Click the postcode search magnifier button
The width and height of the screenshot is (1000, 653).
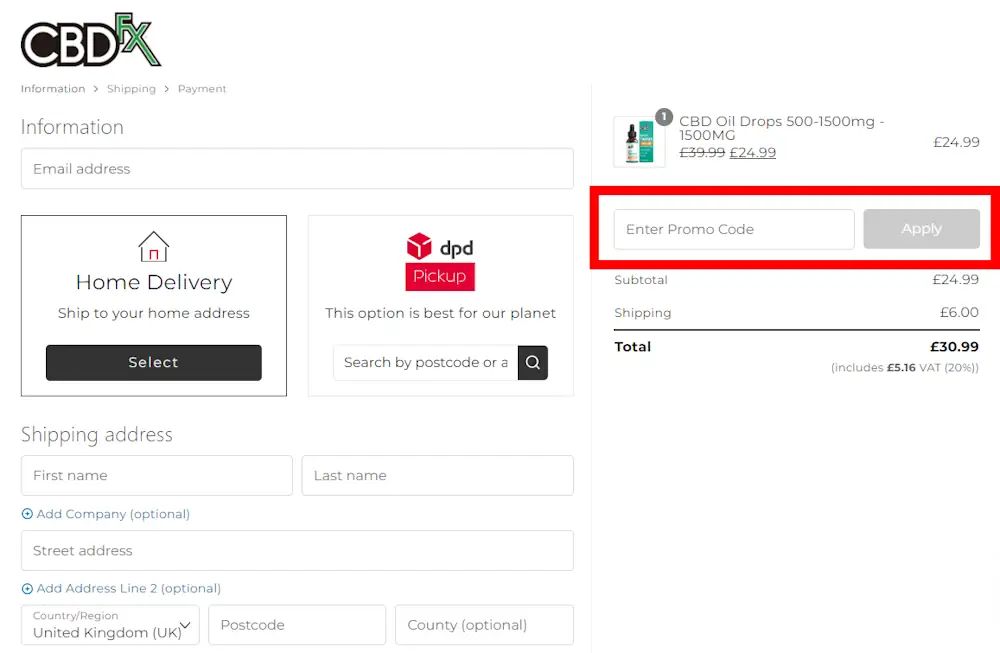click(533, 363)
